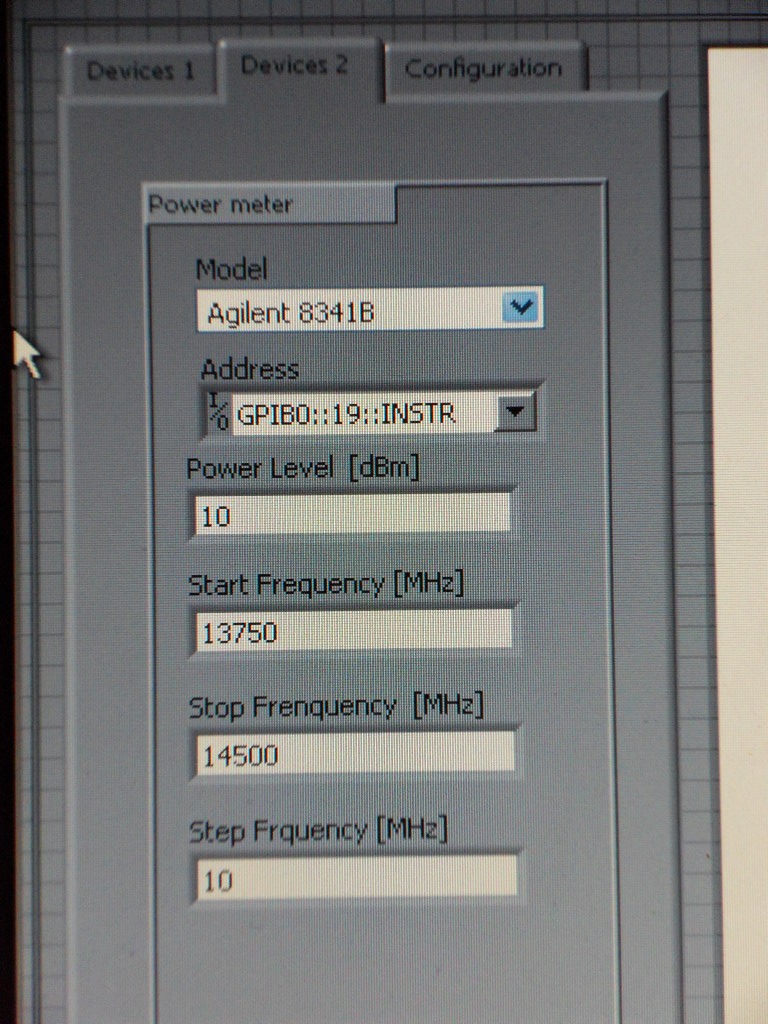Viewport: 768px width, 1024px height.
Task: Switch to the Devices 1 tab
Action: (x=140, y=70)
